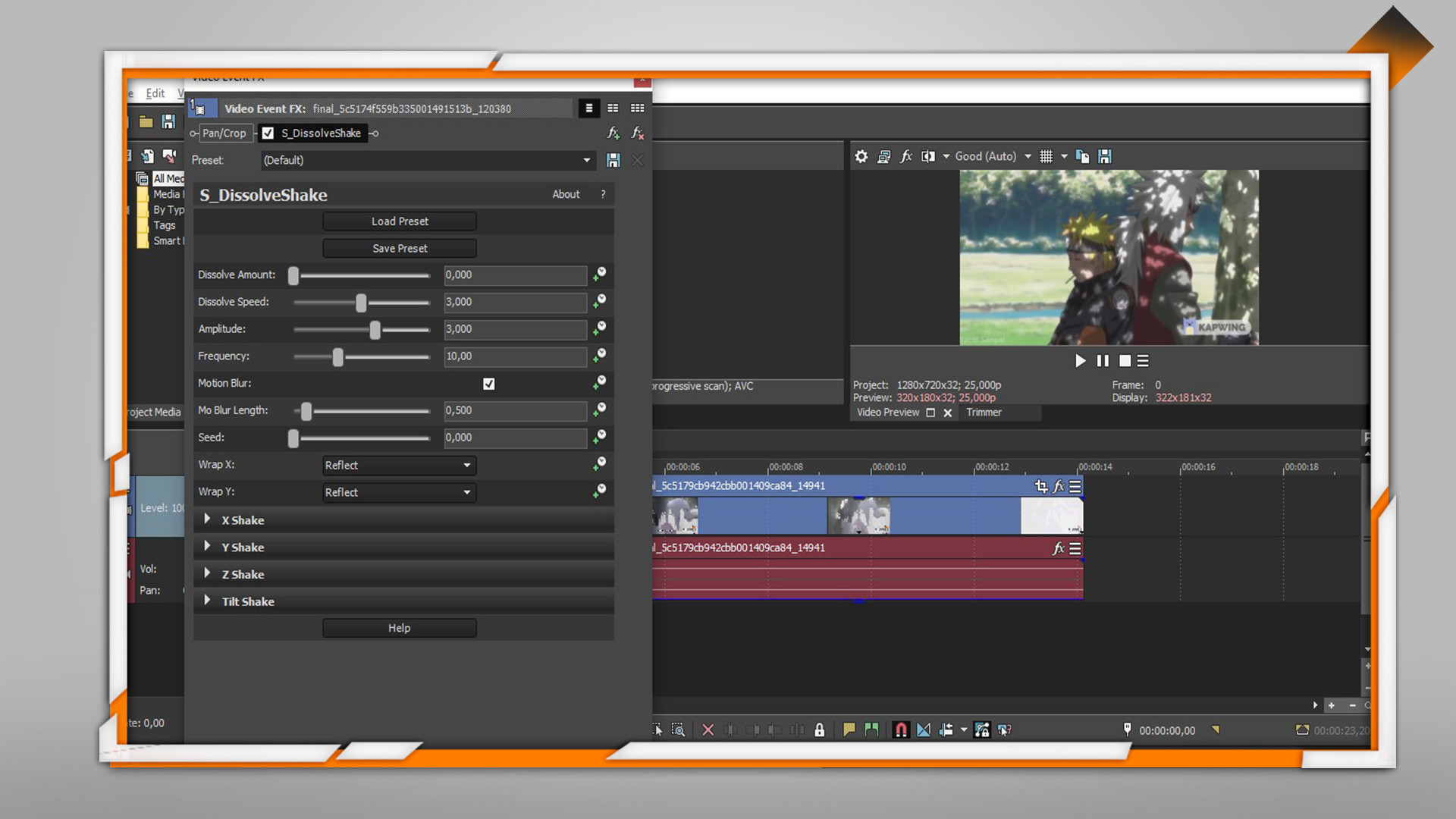Viewport: 1456px width, 819px height.
Task: Open Project Video Properties gear in preview
Action: point(861,156)
